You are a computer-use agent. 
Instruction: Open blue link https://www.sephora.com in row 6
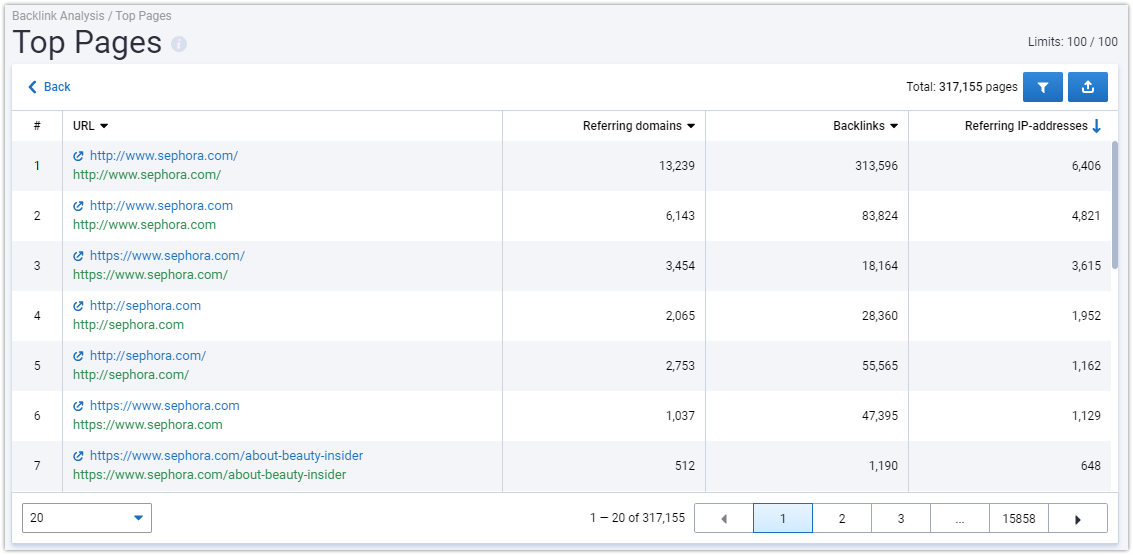click(x=165, y=405)
